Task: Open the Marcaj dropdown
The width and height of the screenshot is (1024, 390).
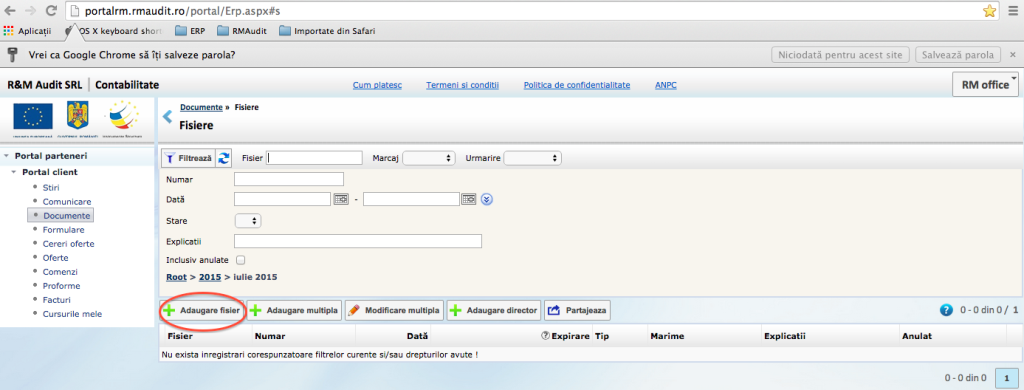Action: 429,158
